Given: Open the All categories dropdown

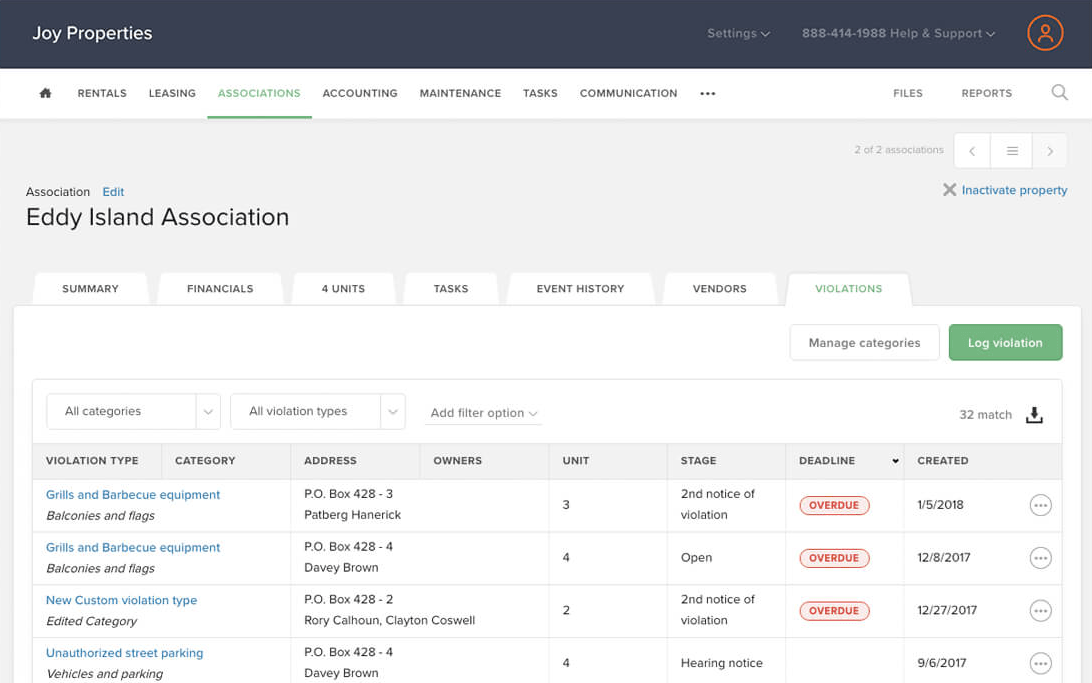Looking at the screenshot, I should coord(133,411).
